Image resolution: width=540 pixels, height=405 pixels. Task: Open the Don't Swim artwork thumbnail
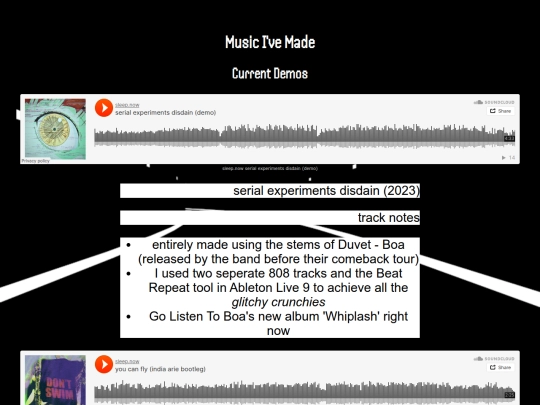(55, 380)
